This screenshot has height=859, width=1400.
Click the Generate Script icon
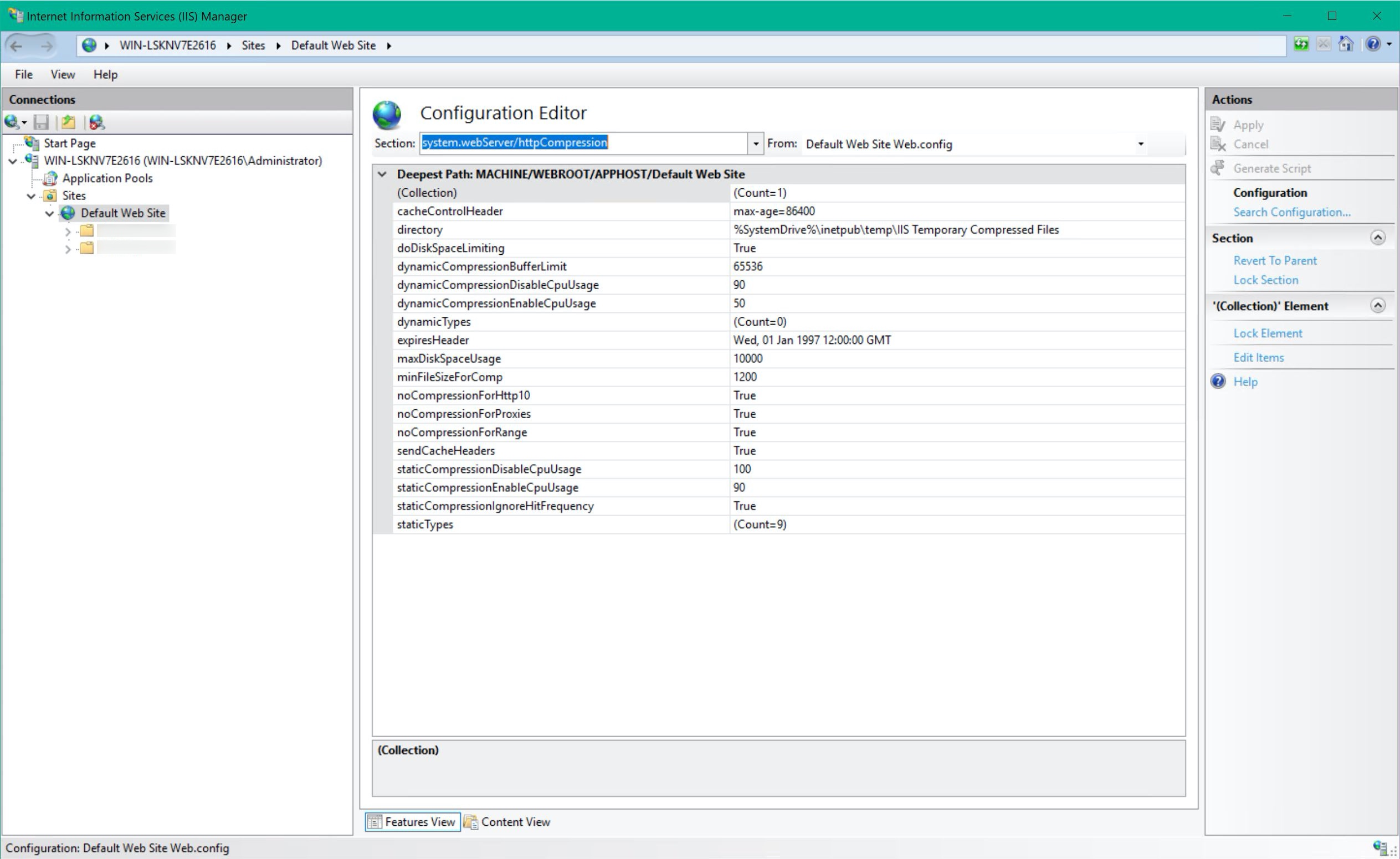tap(1218, 168)
